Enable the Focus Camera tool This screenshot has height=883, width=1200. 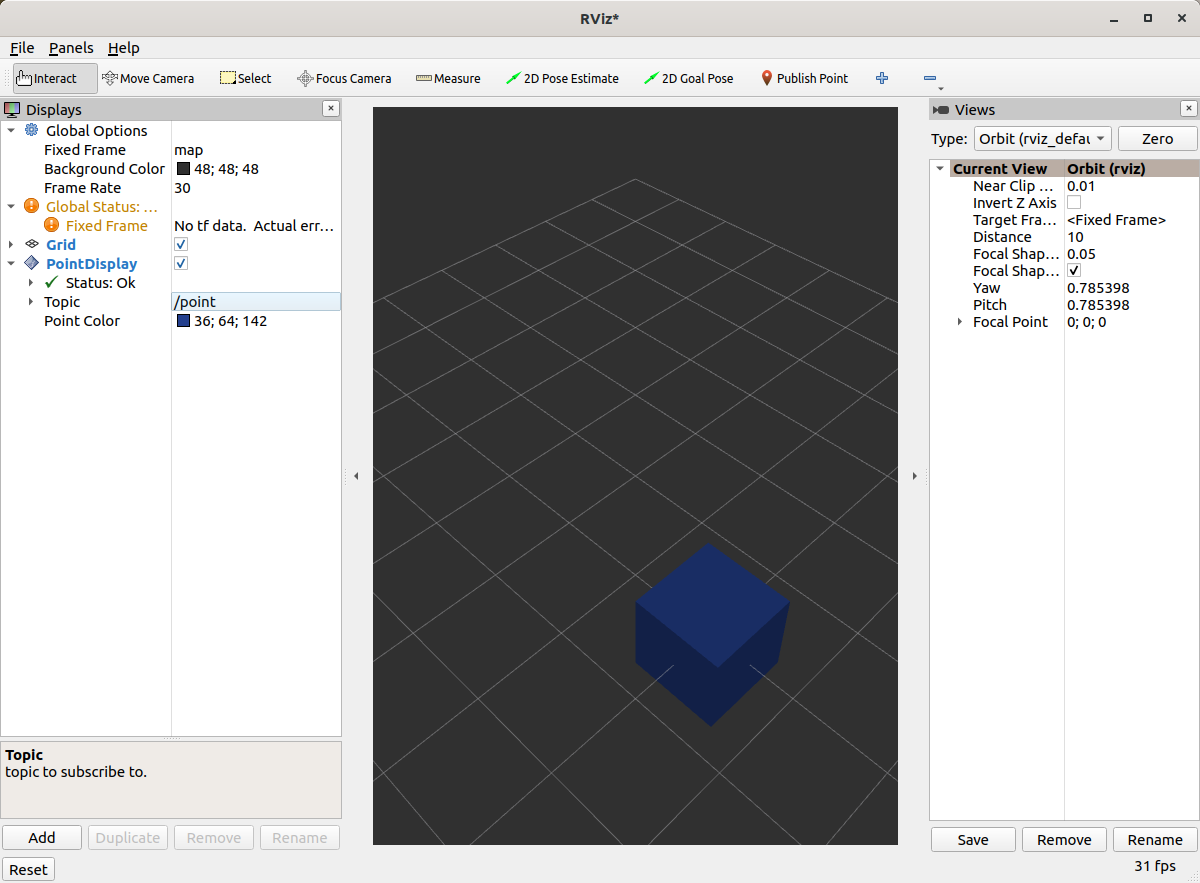(344, 78)
